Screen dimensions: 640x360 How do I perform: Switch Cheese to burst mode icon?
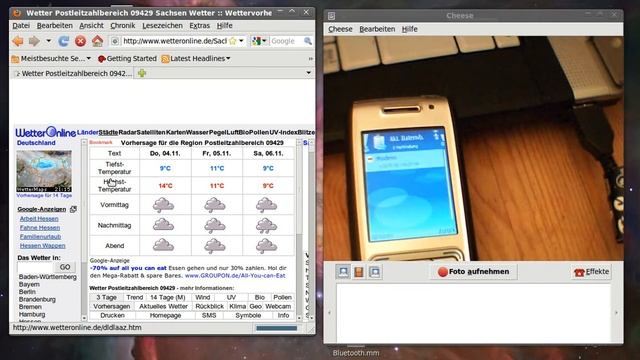point(375,272)
